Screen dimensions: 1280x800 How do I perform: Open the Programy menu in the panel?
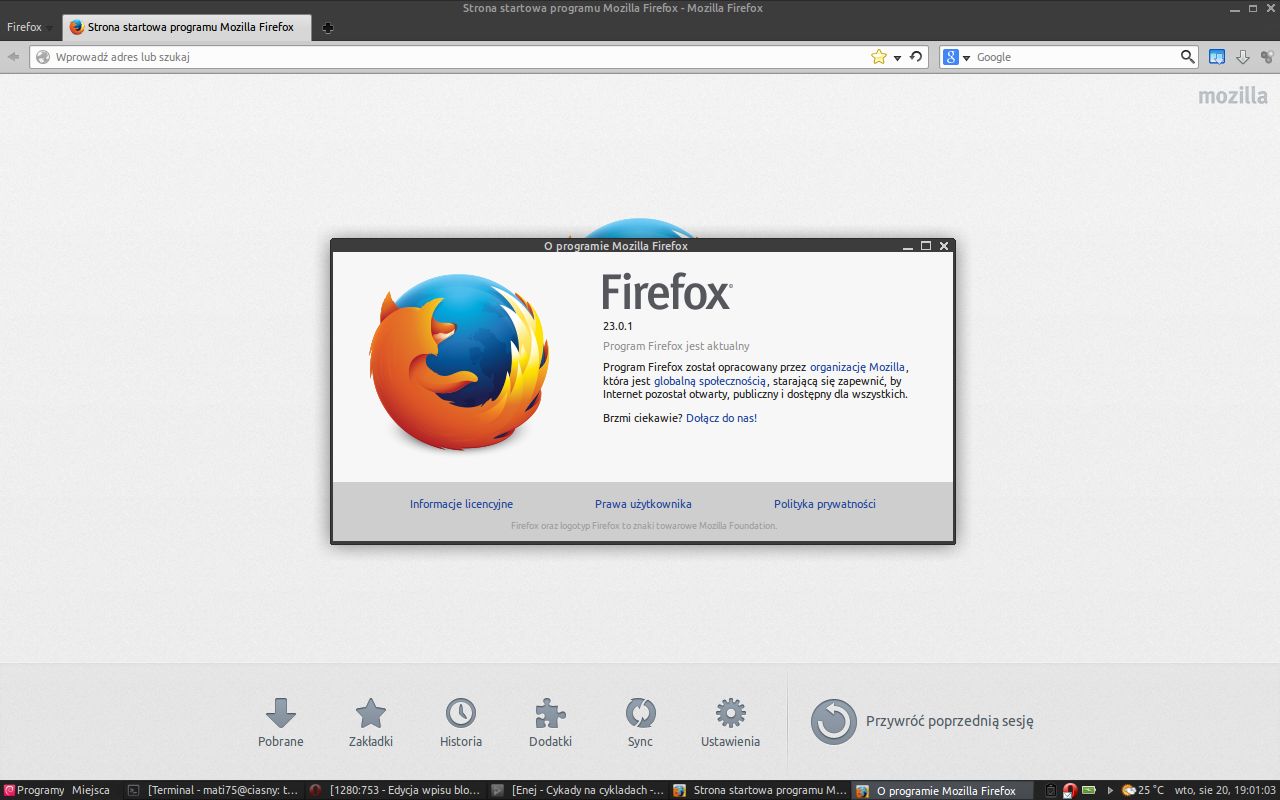pyautogui.click(x=34, y=790)
